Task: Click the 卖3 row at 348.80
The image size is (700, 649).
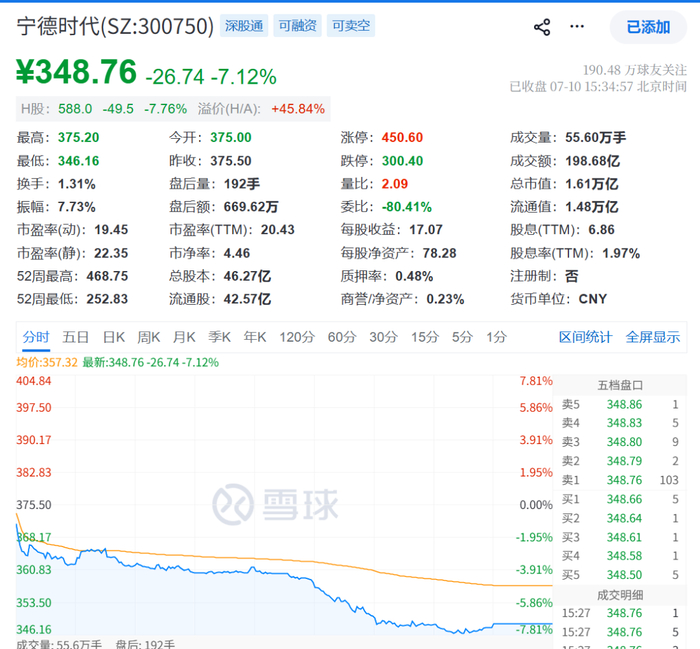Action: coord(620,442)
